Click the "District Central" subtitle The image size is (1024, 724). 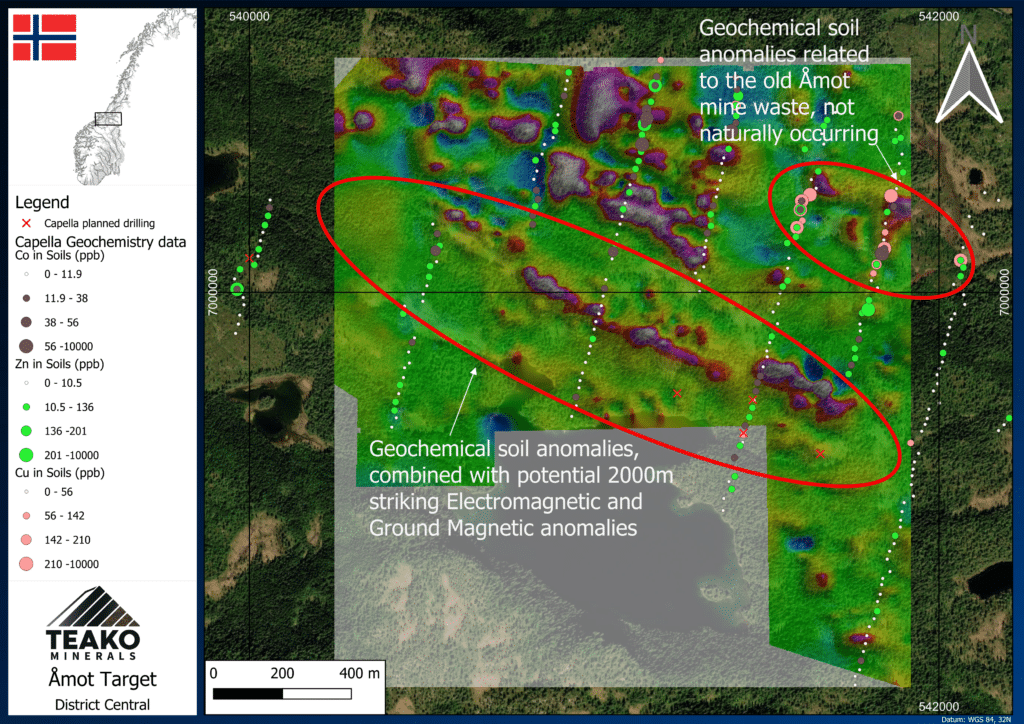click(x=103, y=705)
